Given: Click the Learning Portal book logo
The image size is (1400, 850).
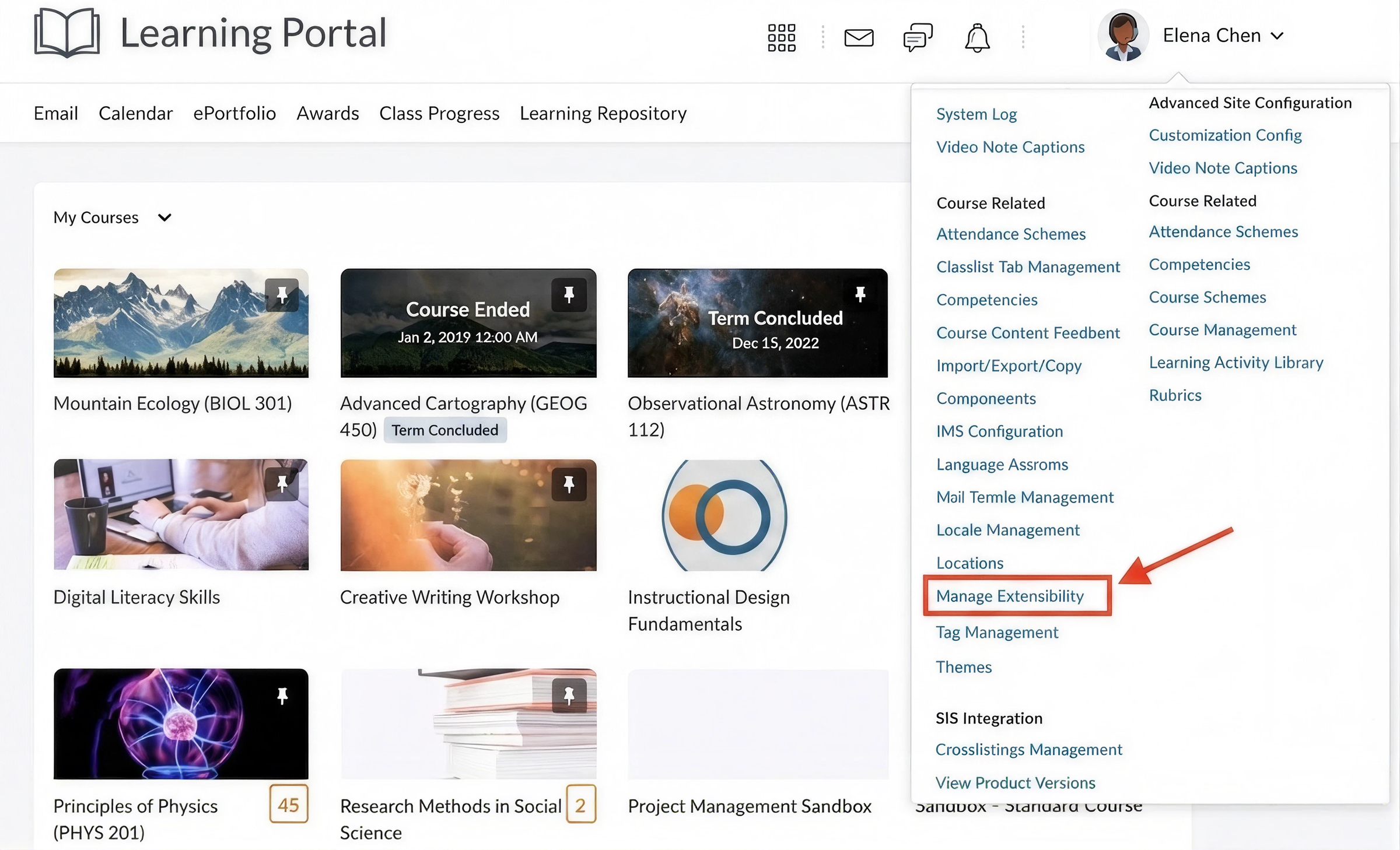Looking at the screenshot, I should click(x=67, y=33).
